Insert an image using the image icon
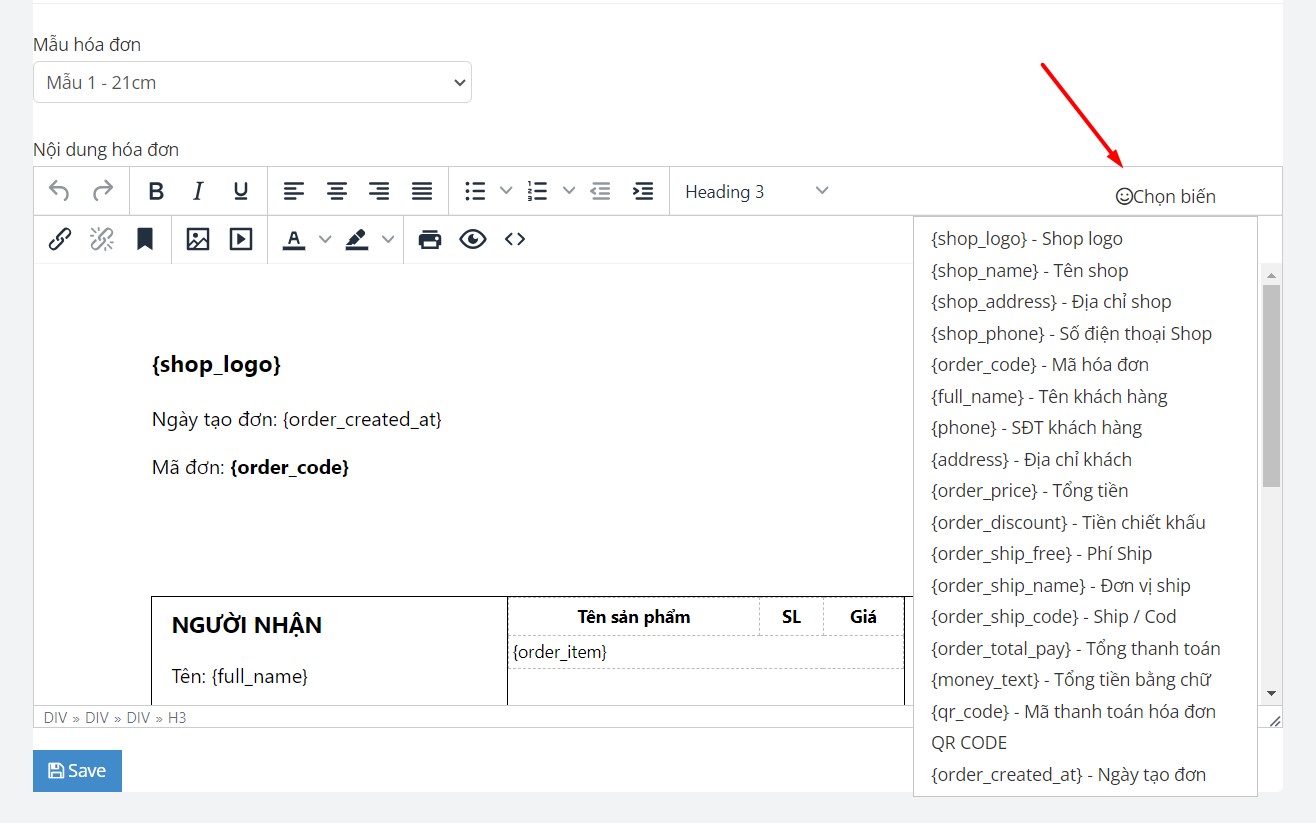This screenshot has height=823, width=1316. (198, 239)
